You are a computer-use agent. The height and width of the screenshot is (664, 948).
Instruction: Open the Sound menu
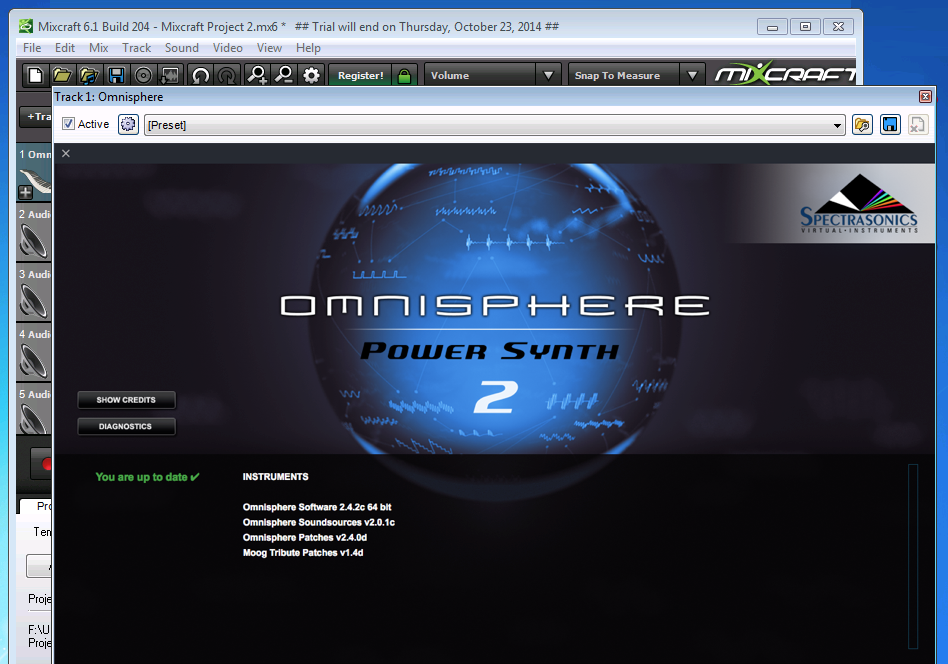(182, 48)
